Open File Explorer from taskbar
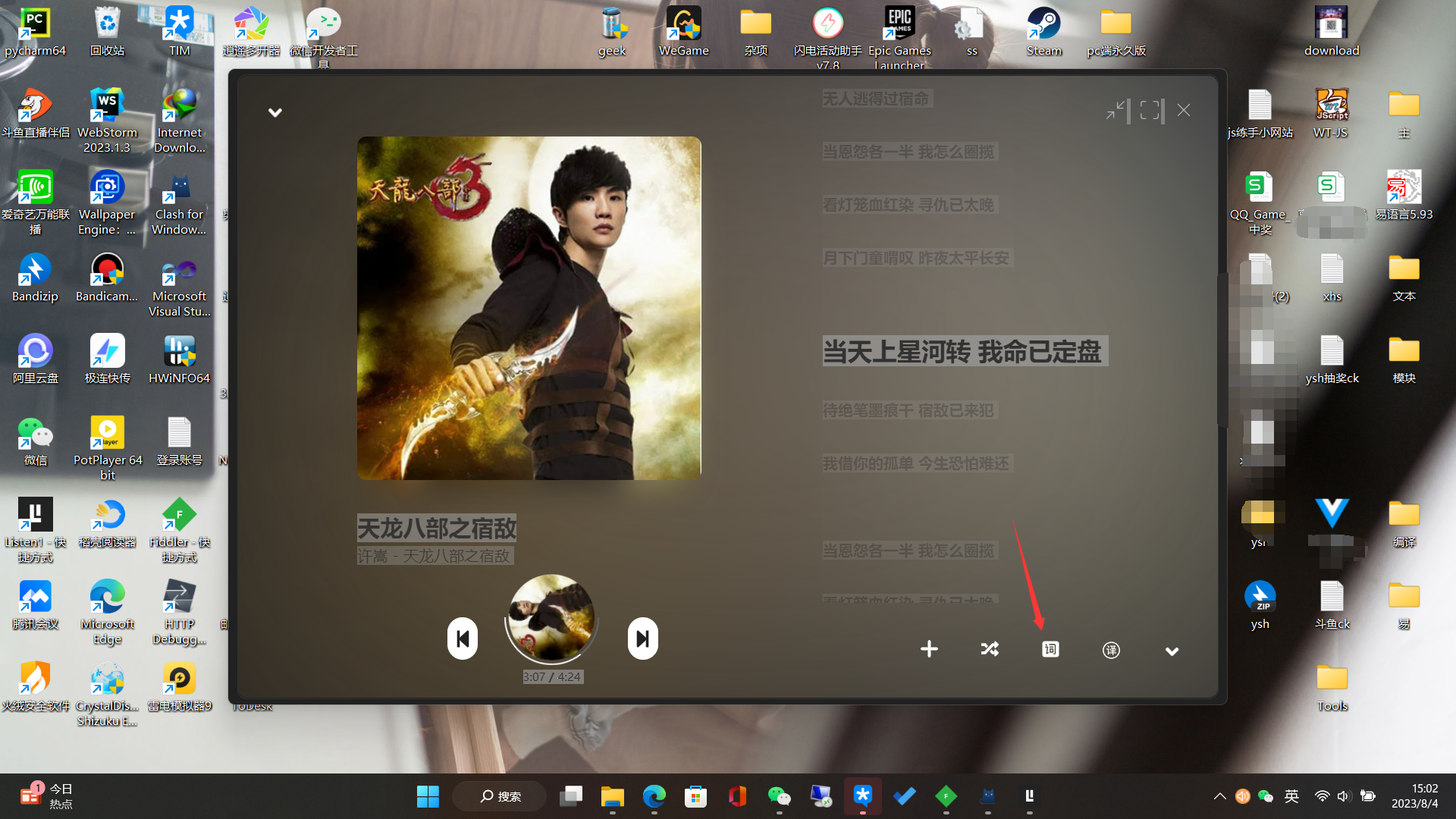The height and width of the screenshot is (819, 1456). tap(612, 796)
